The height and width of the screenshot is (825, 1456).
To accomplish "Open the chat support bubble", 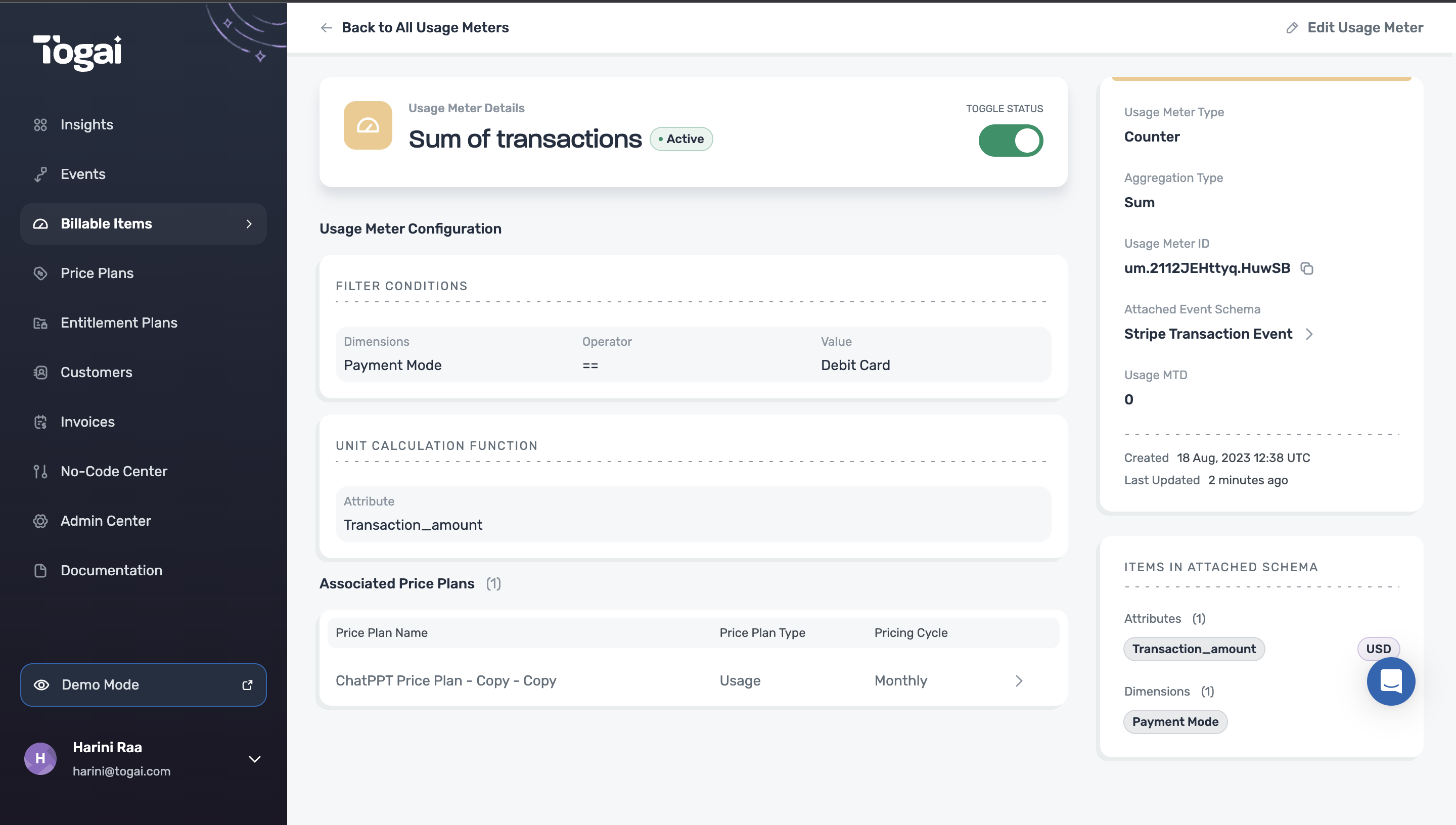I will pos(1391,681).
